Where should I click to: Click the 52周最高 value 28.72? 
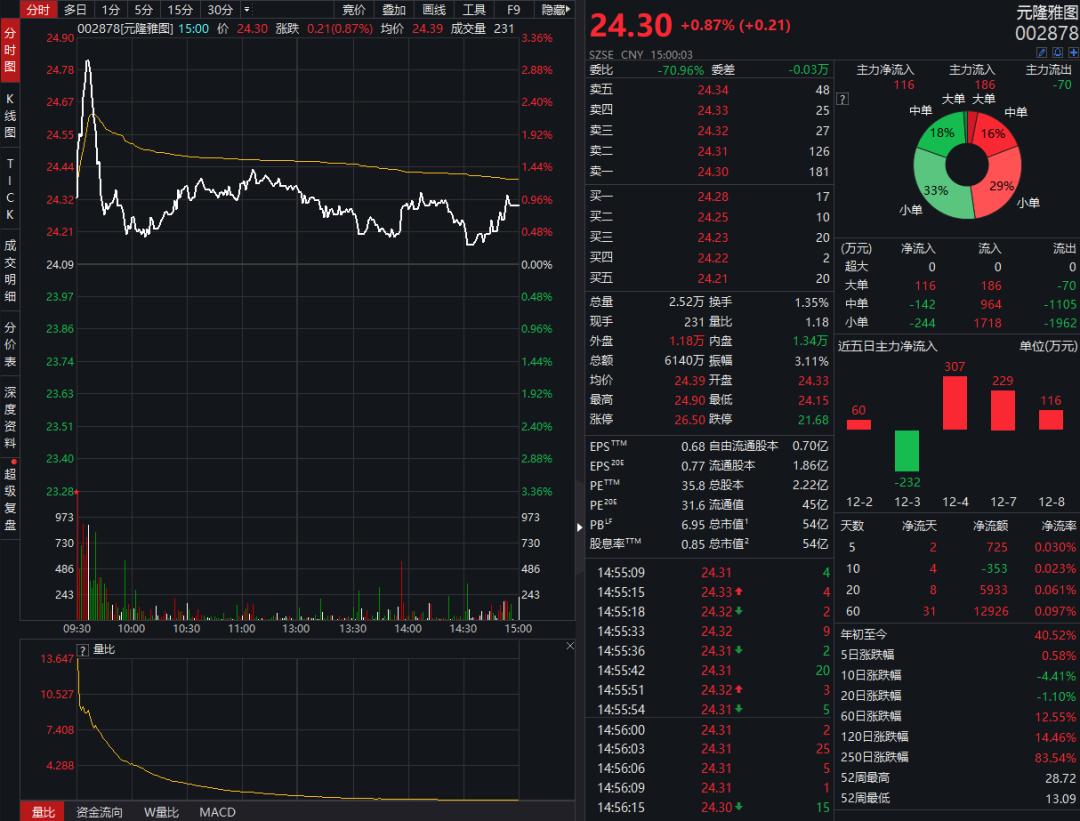tap(1061, 778)
